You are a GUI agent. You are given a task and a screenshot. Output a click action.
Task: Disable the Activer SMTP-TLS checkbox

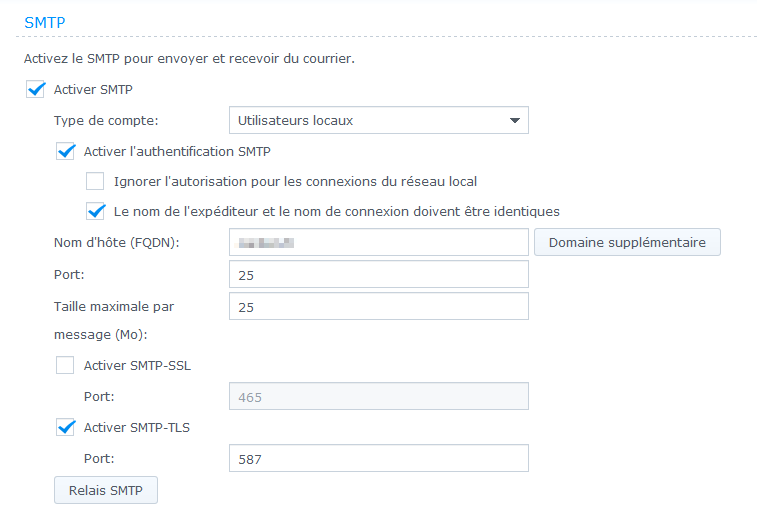pyautogui.click(x=66, y=427)
